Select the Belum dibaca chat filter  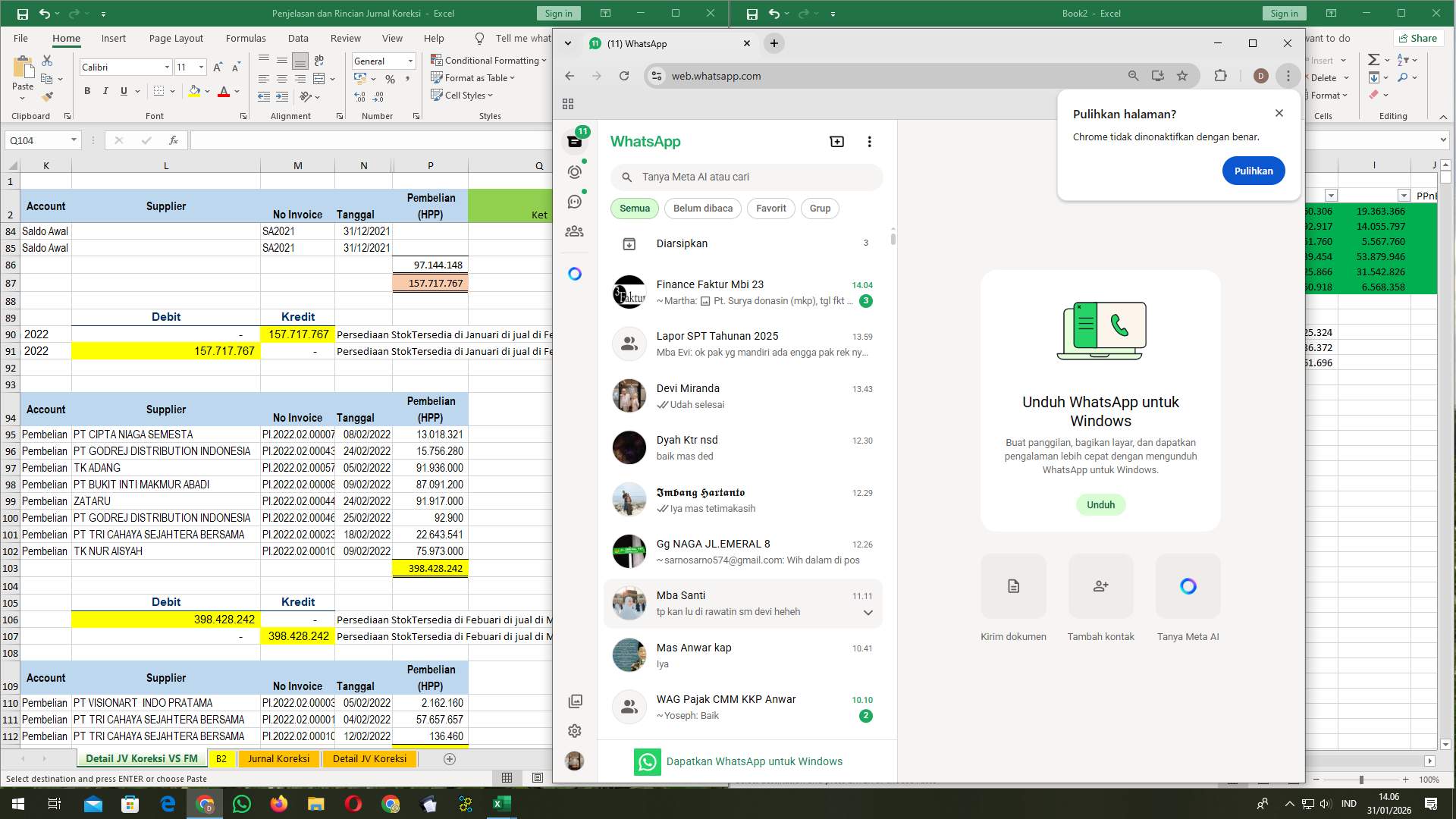tap(703, 209)
